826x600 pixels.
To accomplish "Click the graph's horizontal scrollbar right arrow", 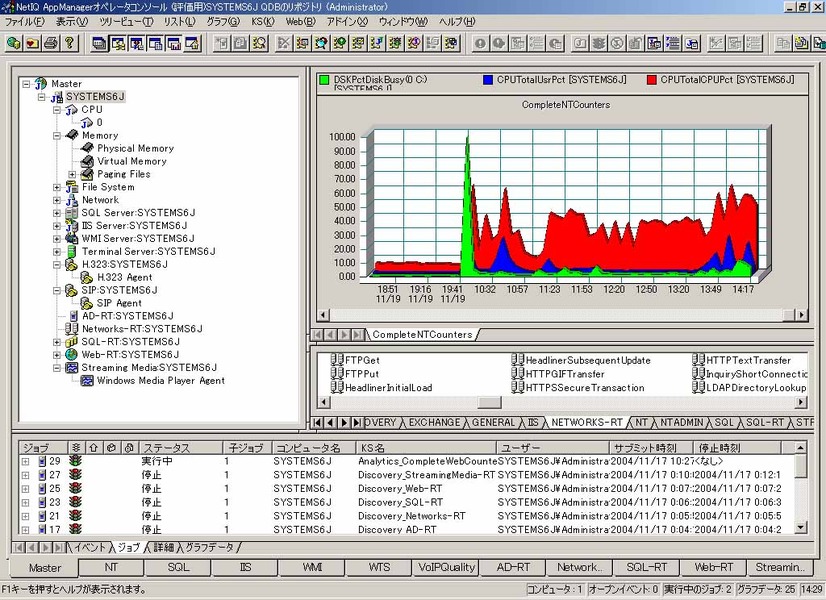I will [x=801, y=315].
